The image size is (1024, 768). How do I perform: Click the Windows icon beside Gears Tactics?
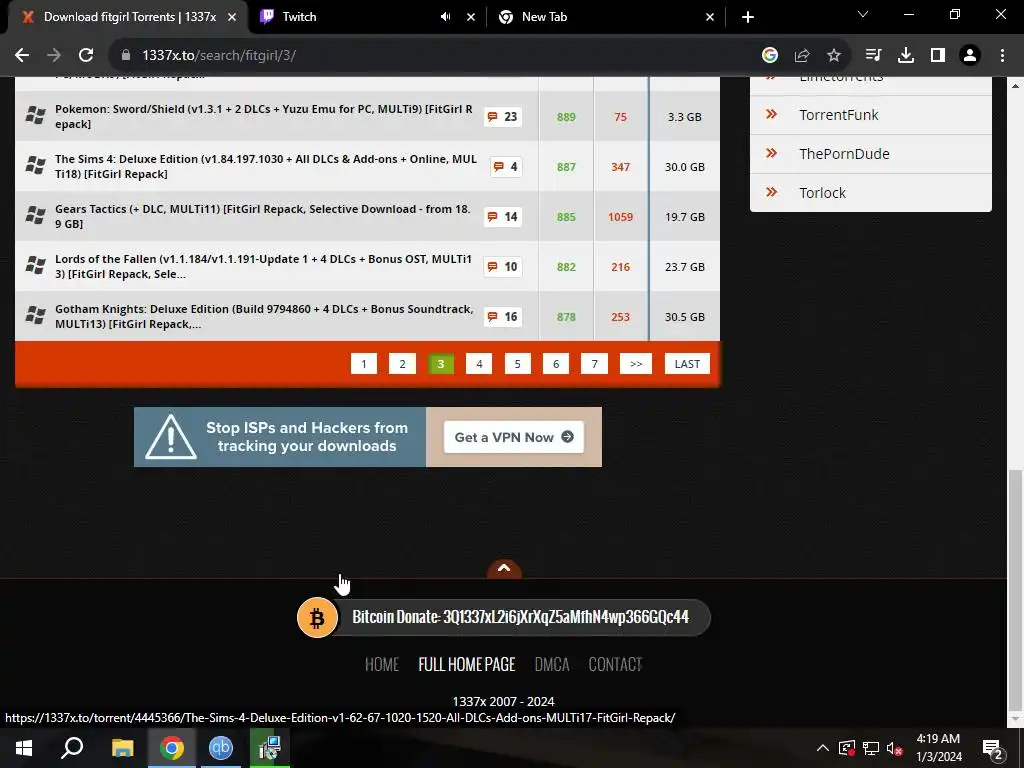click(35, 215)
